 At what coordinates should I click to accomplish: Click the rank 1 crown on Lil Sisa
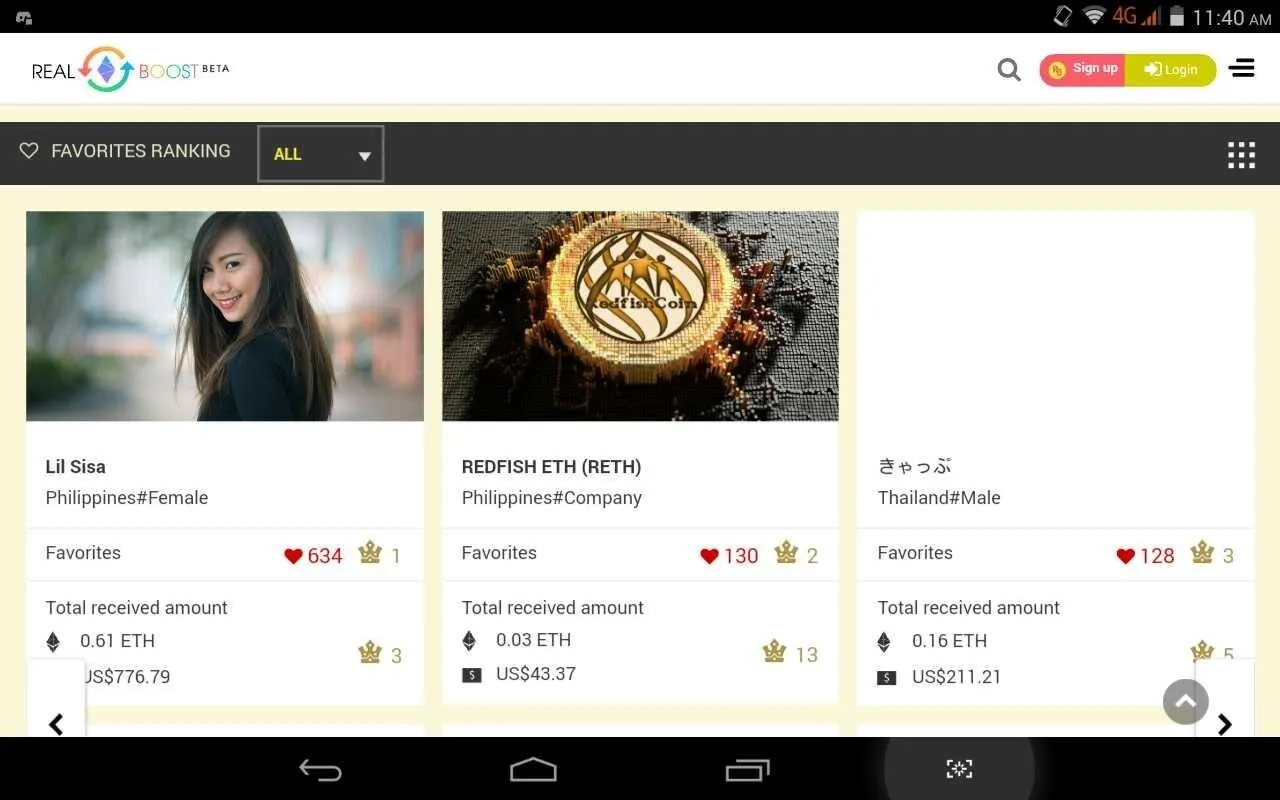[x=370, y=552]
